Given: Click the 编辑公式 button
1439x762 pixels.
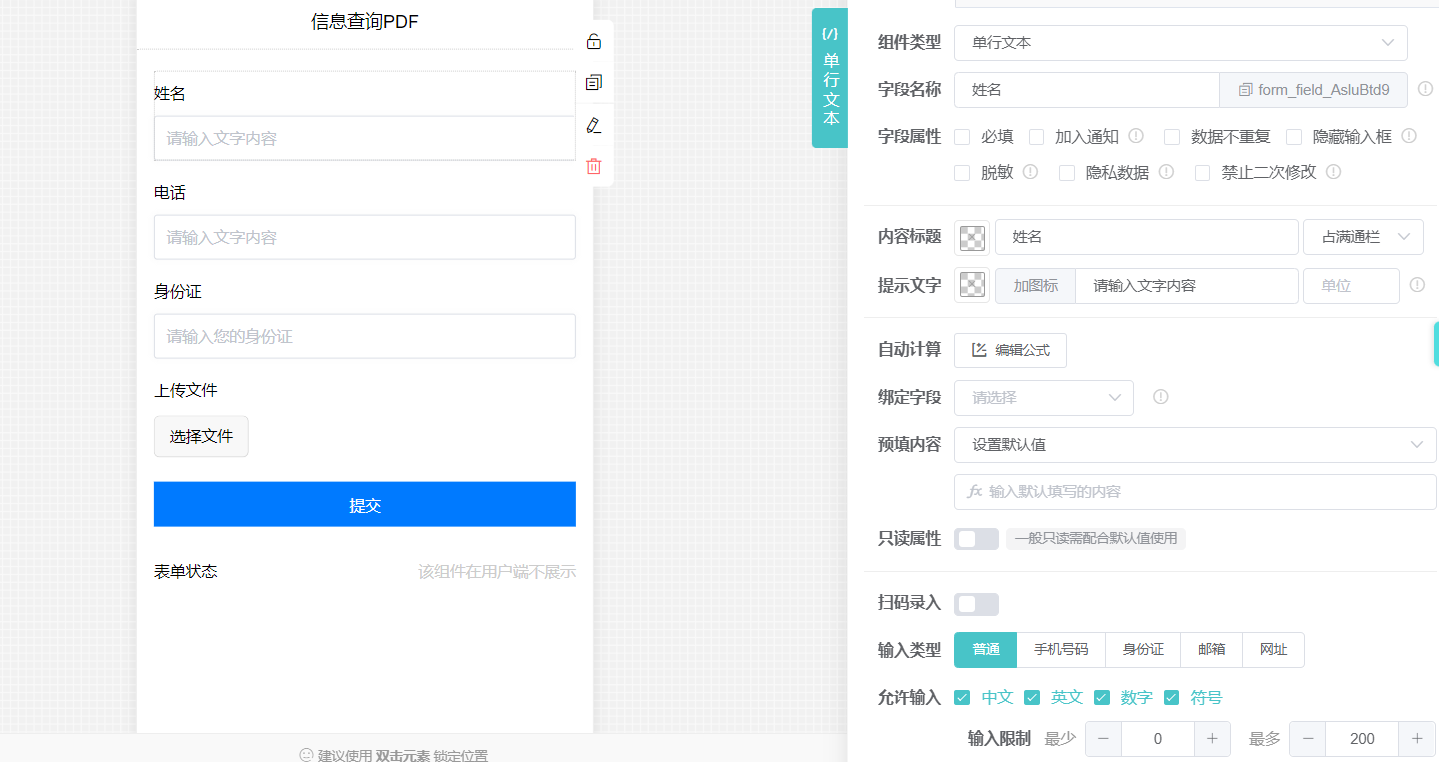Looking at the screenshot, I should coord(1010,351).
